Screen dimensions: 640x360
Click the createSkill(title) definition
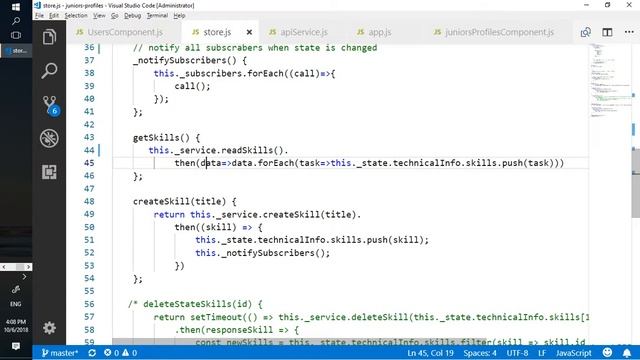184,202
